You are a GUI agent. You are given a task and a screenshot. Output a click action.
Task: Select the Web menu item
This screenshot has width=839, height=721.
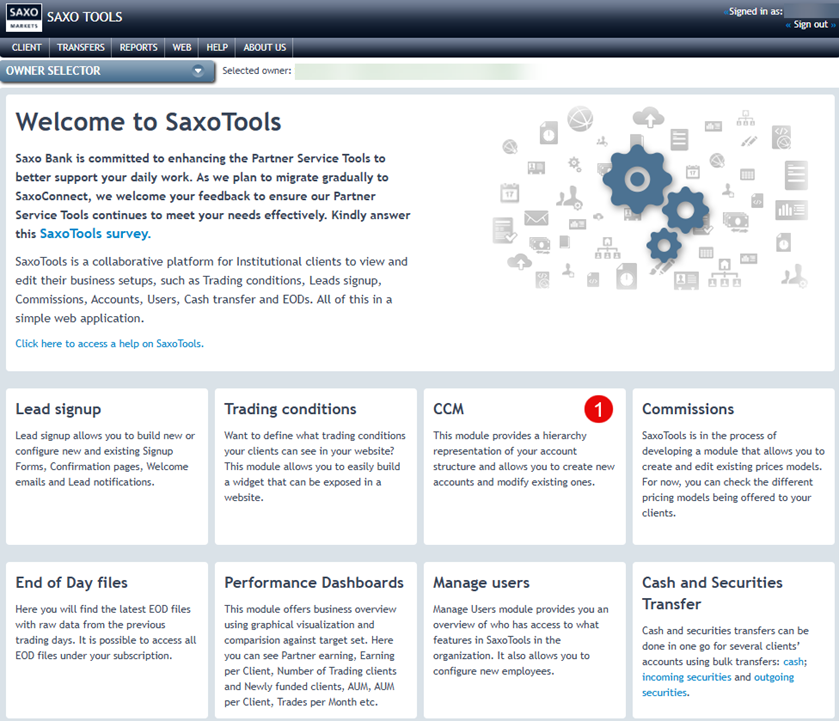181,47
